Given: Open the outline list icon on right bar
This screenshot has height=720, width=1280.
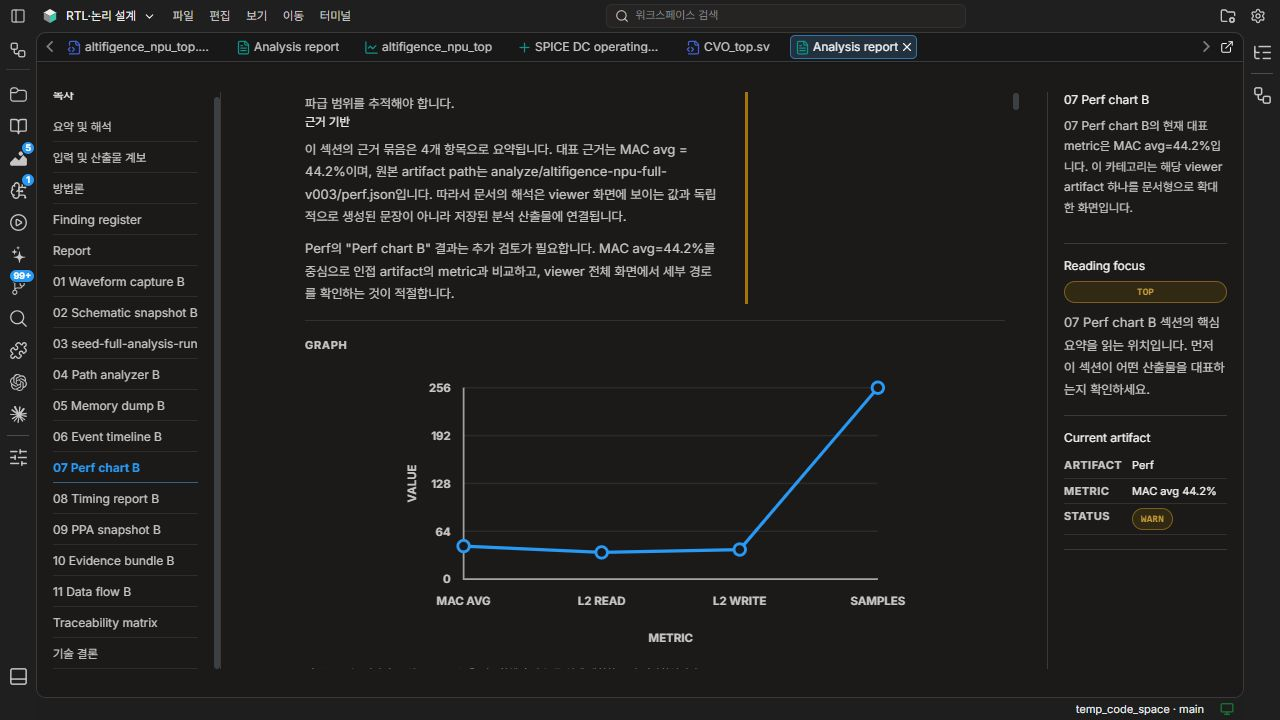Looking at the screenshot, I should 1262,53.
